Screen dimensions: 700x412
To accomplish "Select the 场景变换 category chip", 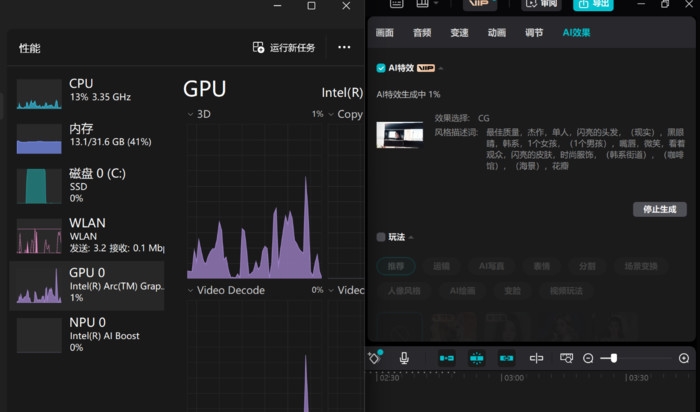I will (641, 266).
